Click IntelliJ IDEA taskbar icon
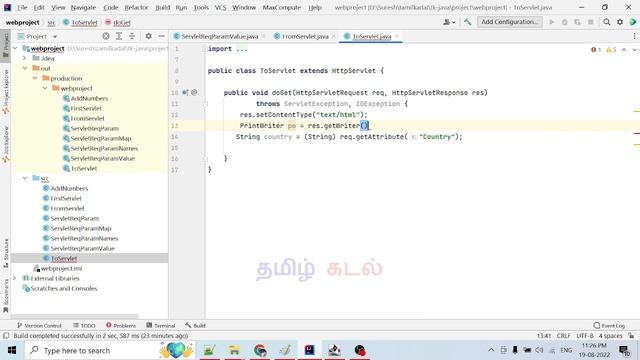640x360 pixels. pos(310,350)
